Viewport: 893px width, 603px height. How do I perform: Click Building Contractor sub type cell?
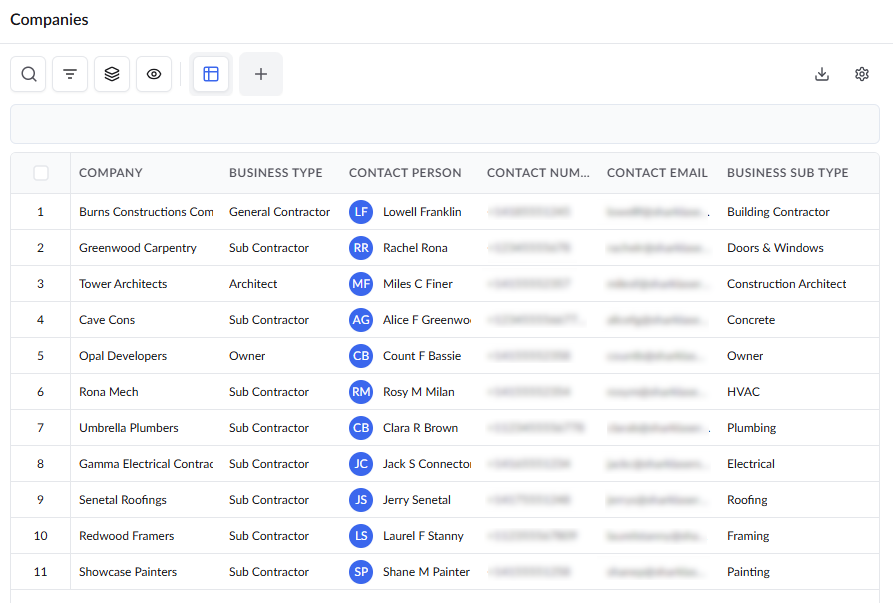click(779, 212)
